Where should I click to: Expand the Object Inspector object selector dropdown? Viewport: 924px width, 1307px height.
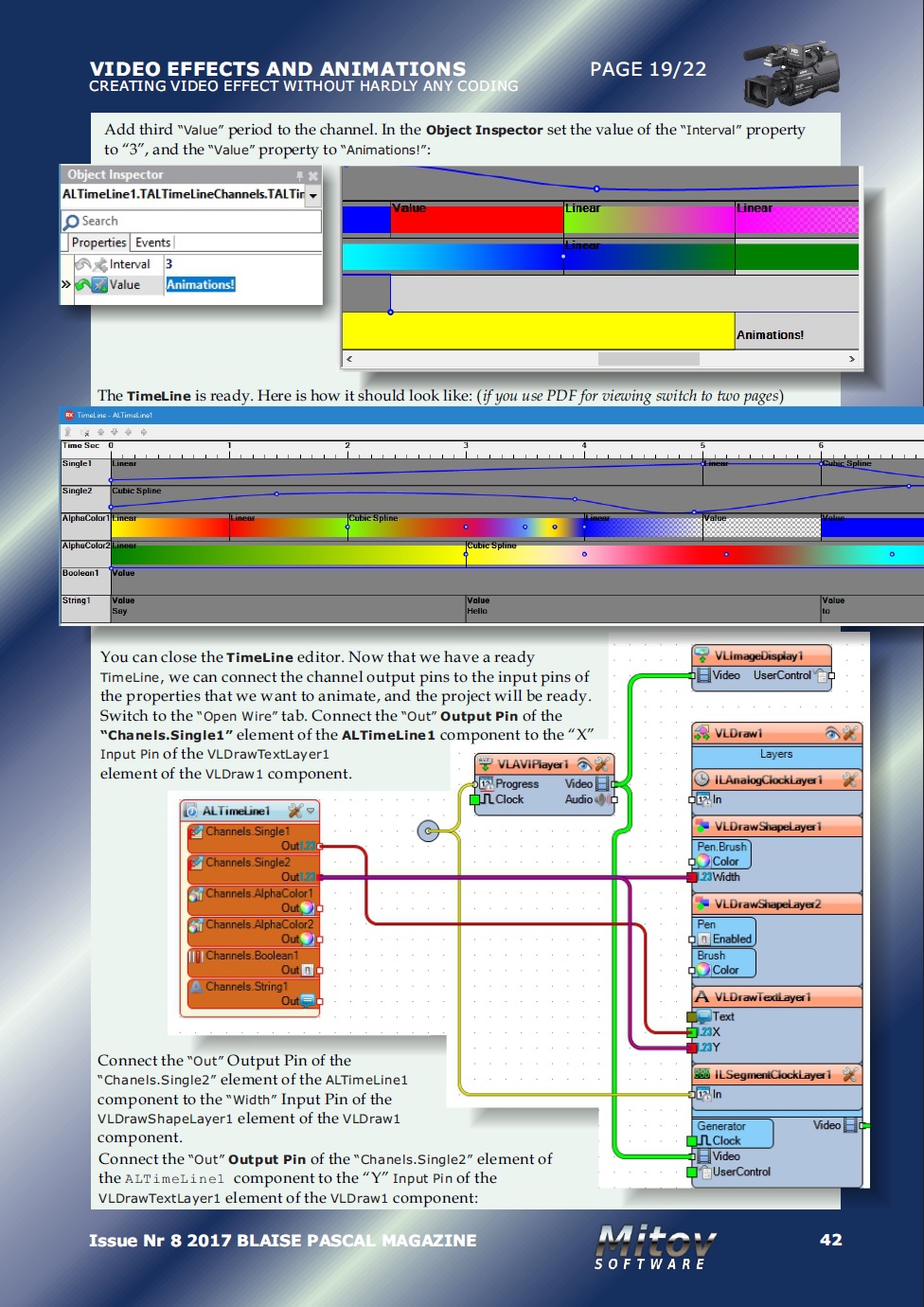(x=313, y=195)
